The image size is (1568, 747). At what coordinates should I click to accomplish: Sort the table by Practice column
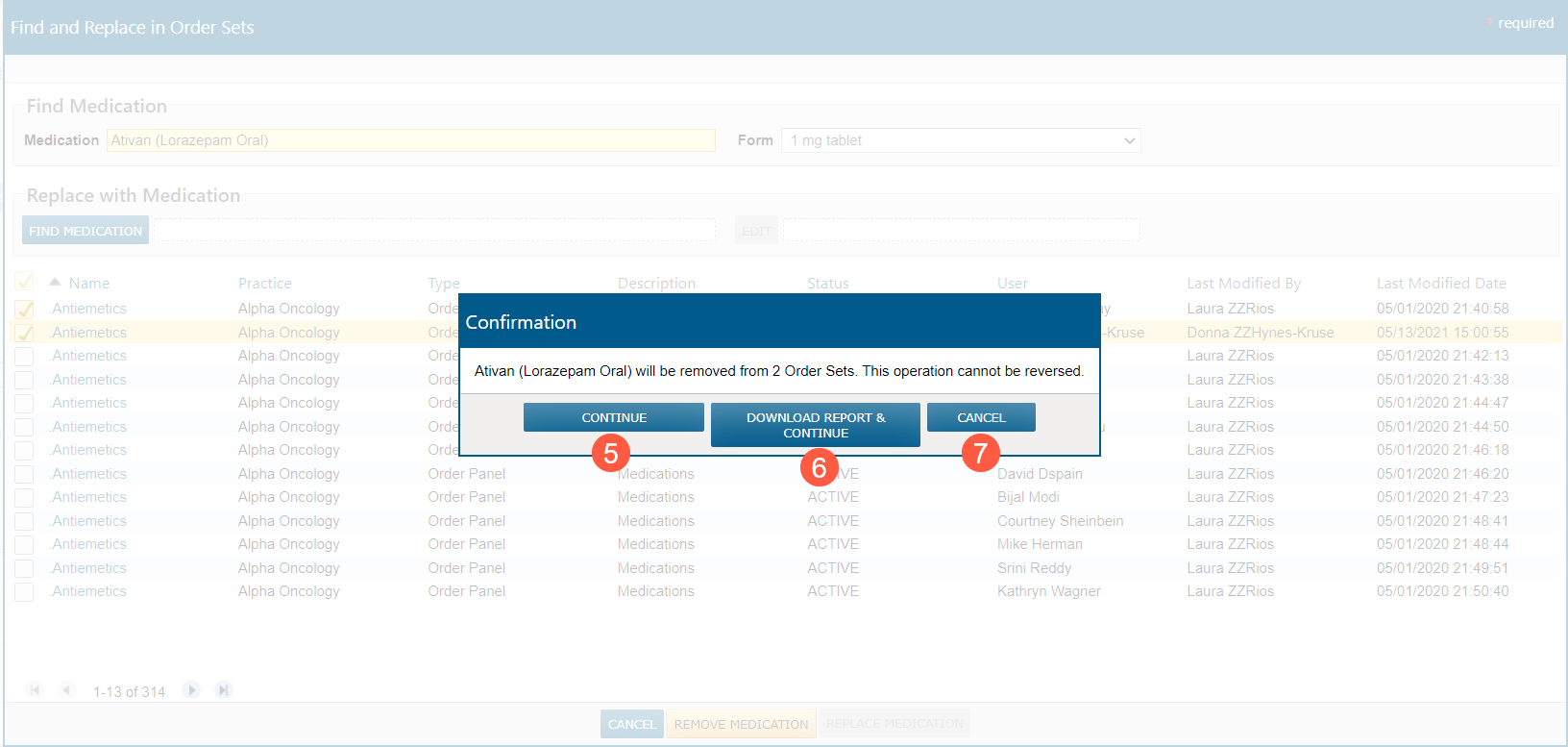264,284
